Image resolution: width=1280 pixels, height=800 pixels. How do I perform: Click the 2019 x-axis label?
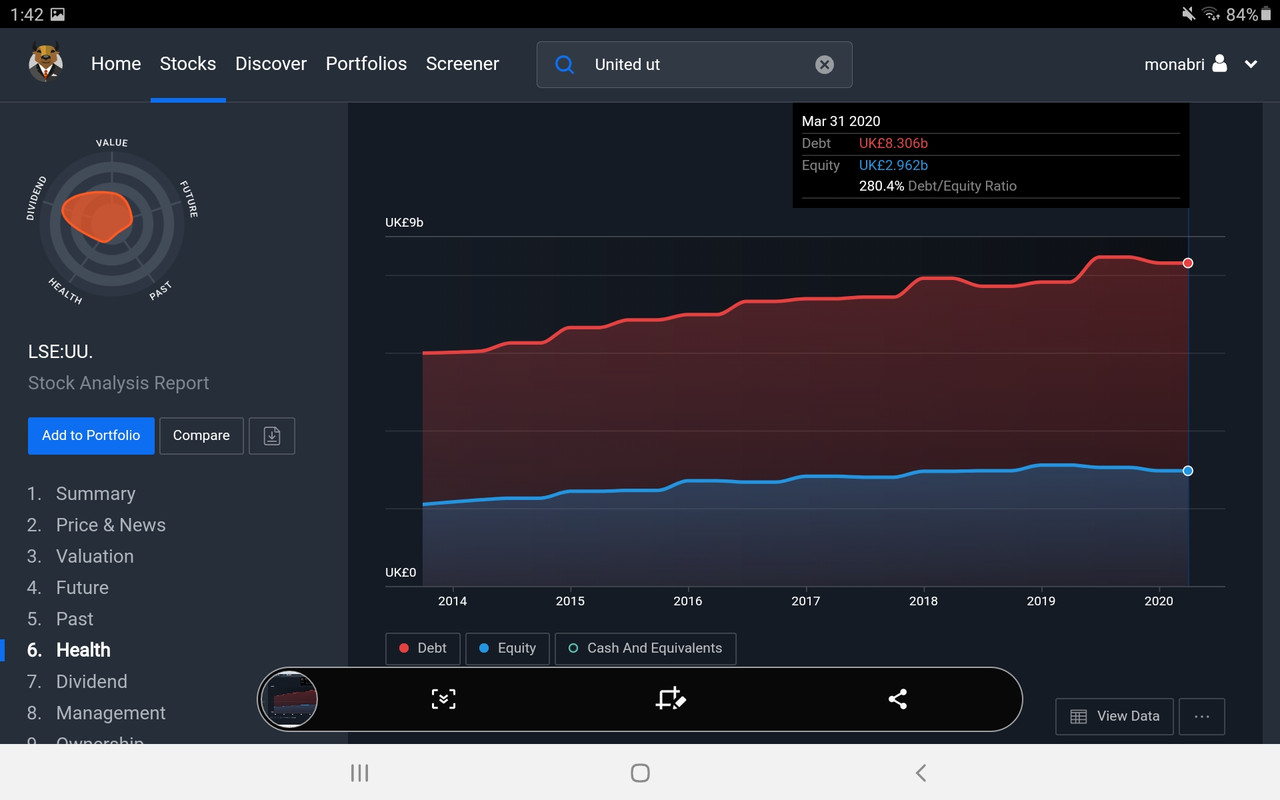[x=1041, y=601]
